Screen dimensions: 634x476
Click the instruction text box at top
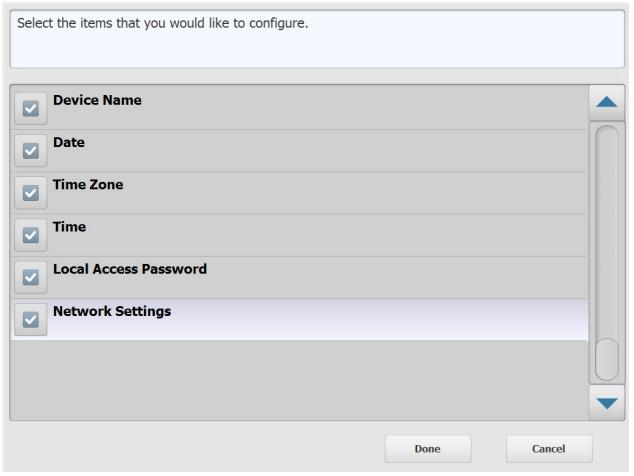[317, 39]
